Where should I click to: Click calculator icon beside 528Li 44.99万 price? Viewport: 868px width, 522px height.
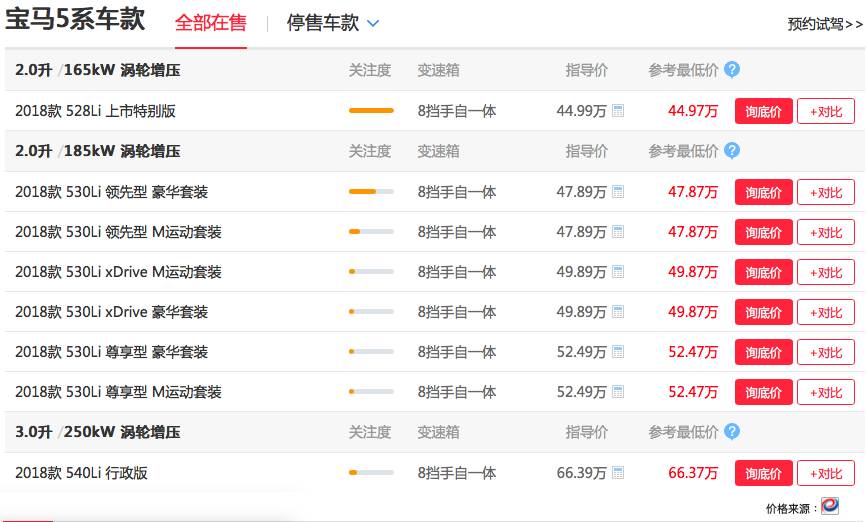618,111
